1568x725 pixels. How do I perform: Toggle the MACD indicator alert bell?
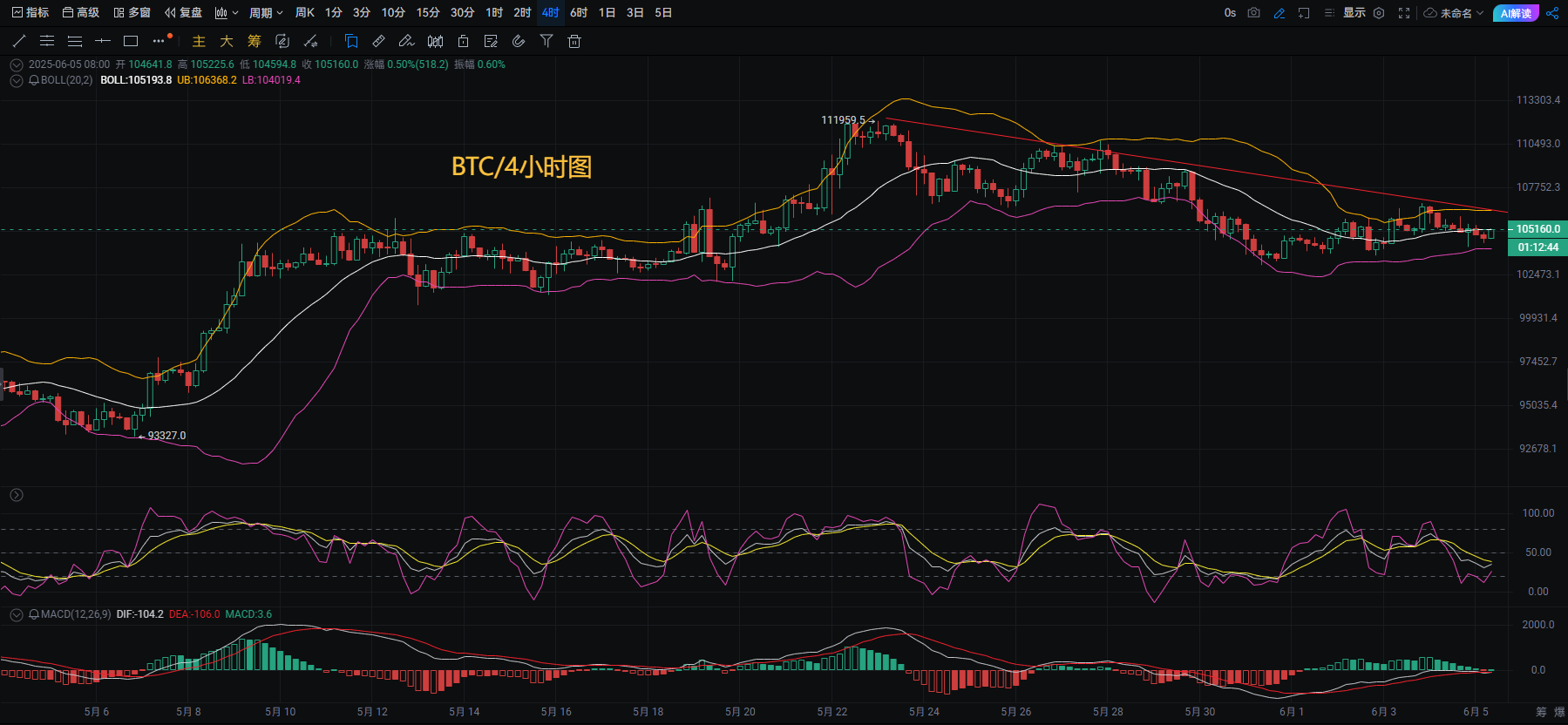pyautogui.click(x=34, y=614)
